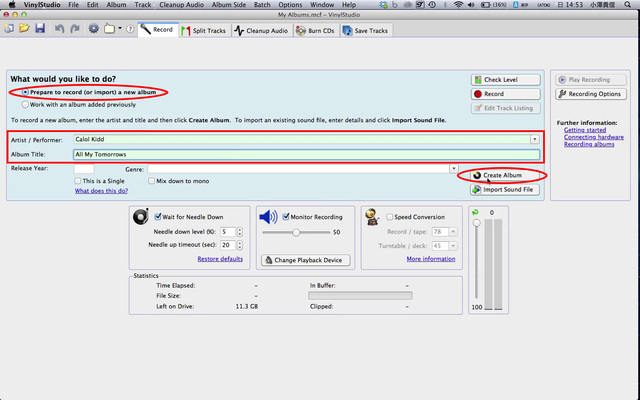The image size is (640, 400).
Task: Open settings via the gear toolbar icon
Action: coord(94,29)
